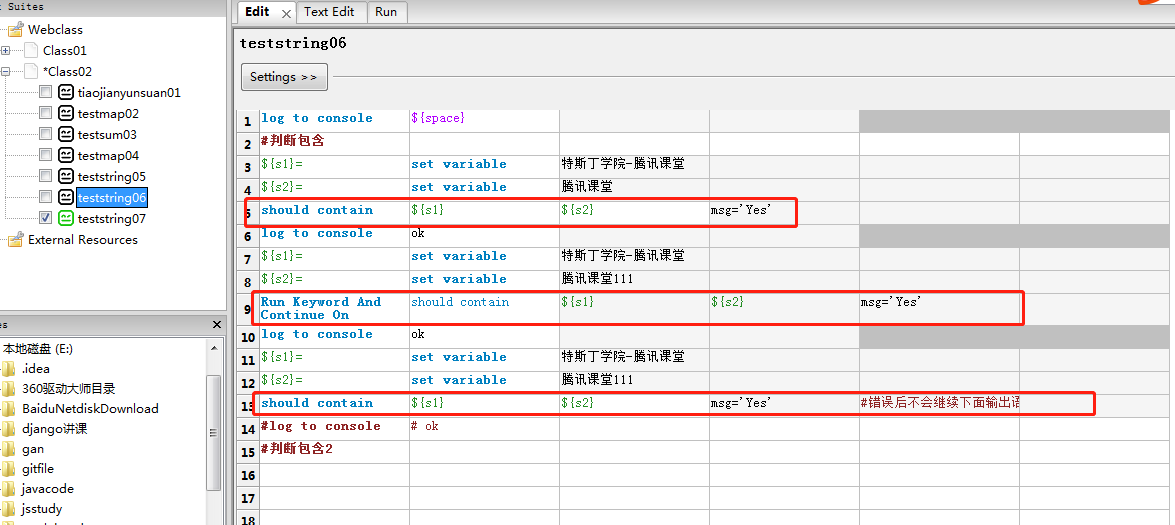Select row 13 comment #错误后不会继续下面输出语 cell

point(939,404)
